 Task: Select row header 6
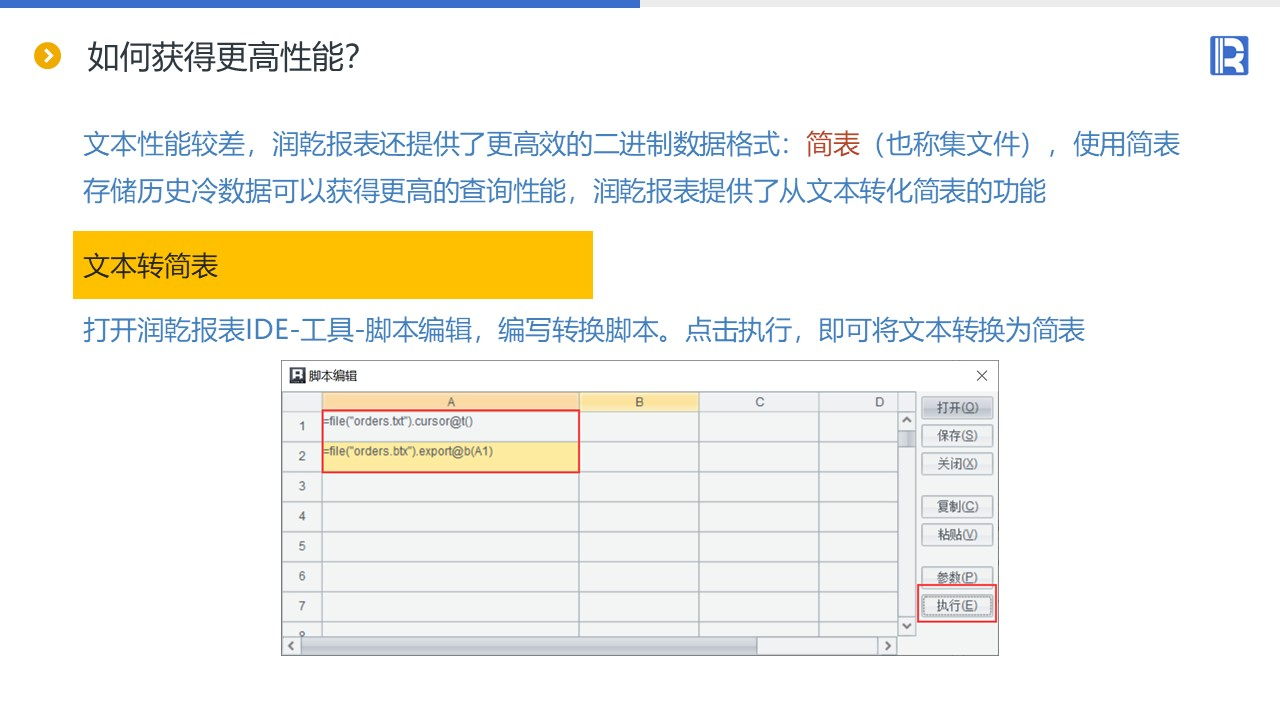(302, 576)
